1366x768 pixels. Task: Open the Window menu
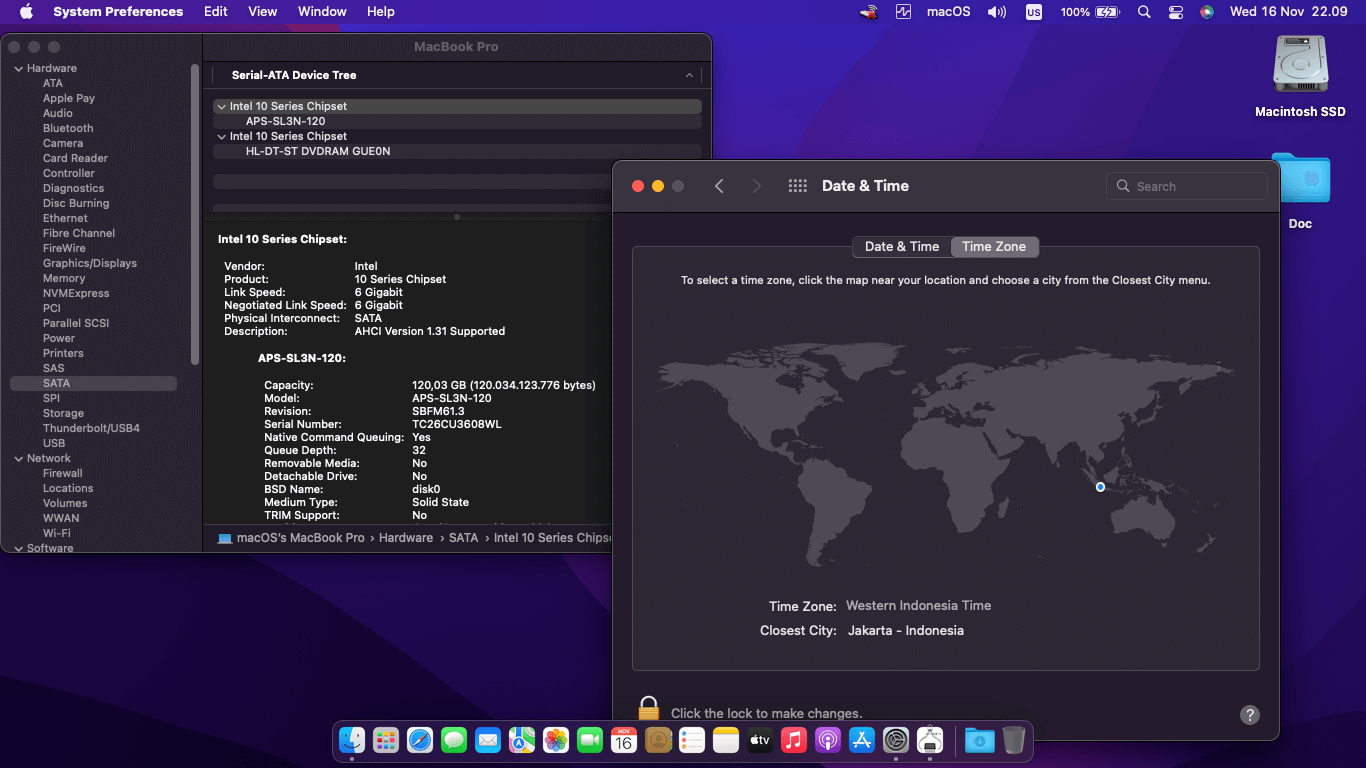tap(322, 12)
